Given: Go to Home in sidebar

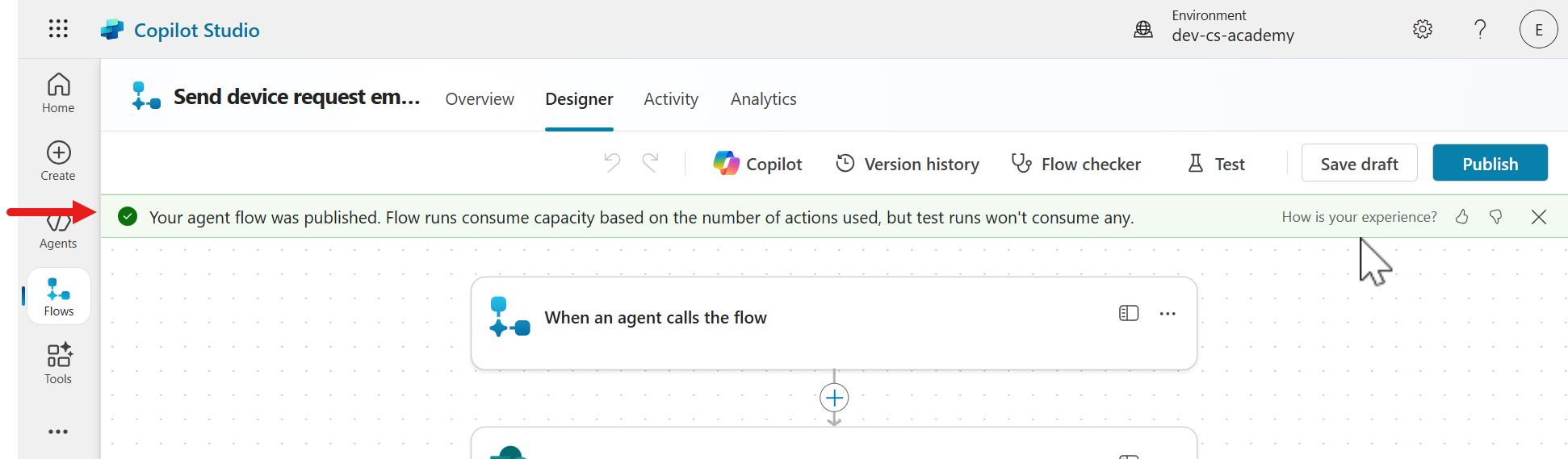Looking at the screenshot, I should (58, 93).
